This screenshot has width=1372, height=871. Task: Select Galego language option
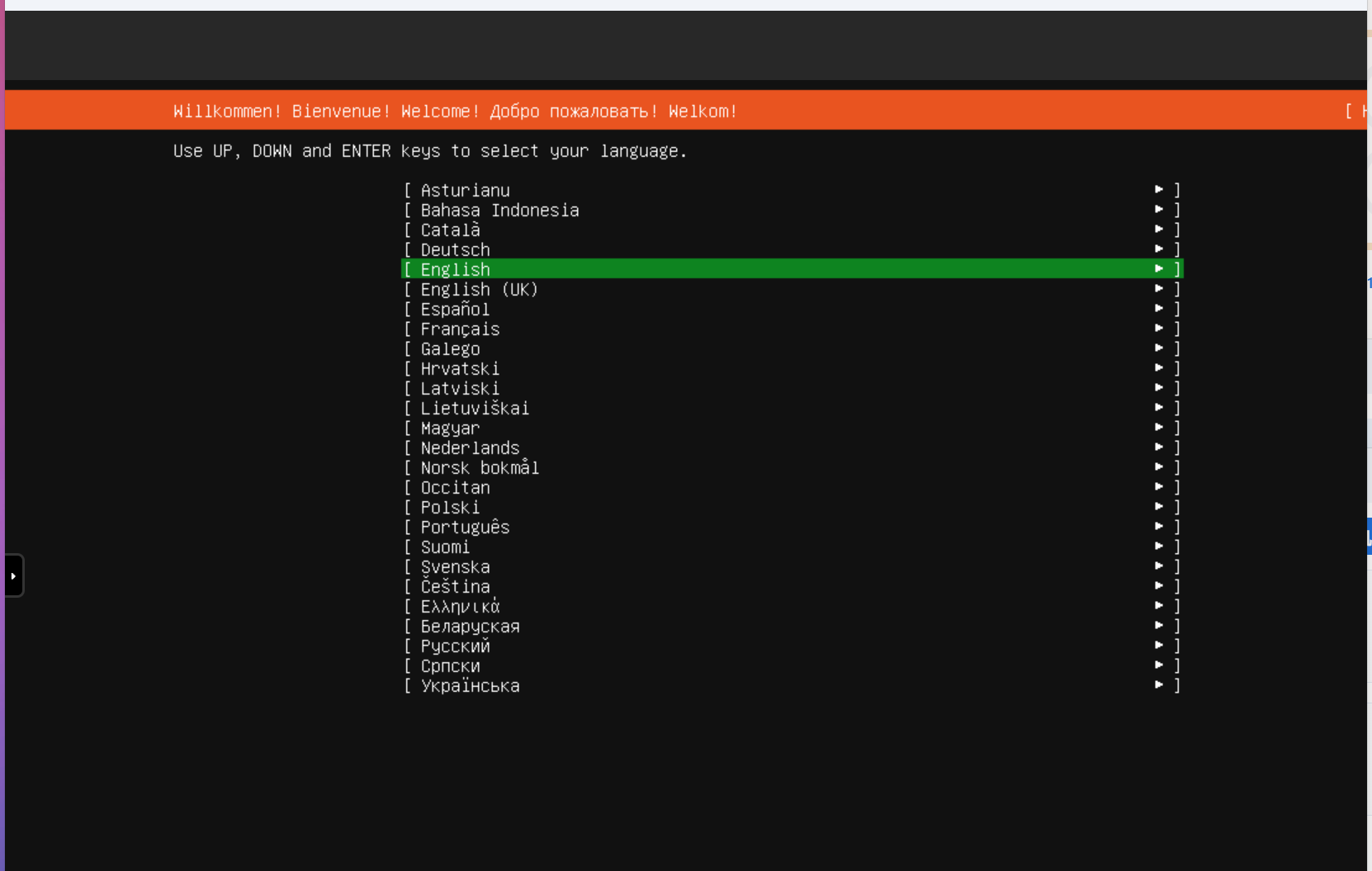click(x=792, y=348)
